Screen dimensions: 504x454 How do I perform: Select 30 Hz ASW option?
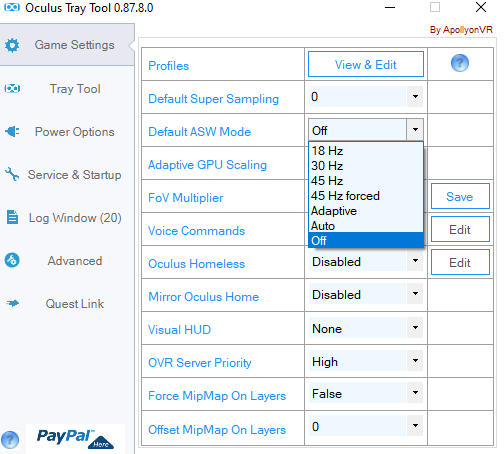[x=366, y=166]
